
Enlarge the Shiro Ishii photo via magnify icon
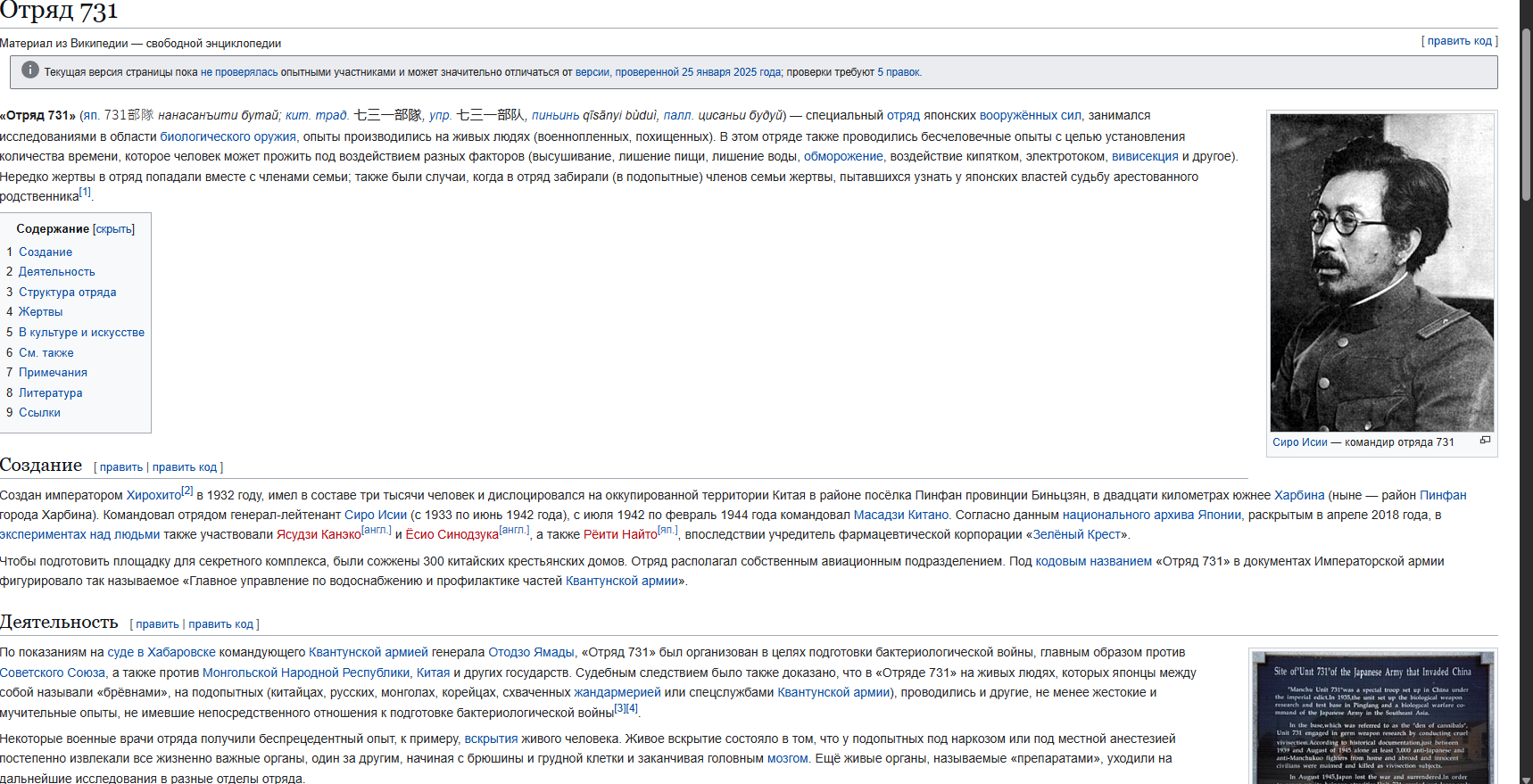coord(1485,441)
